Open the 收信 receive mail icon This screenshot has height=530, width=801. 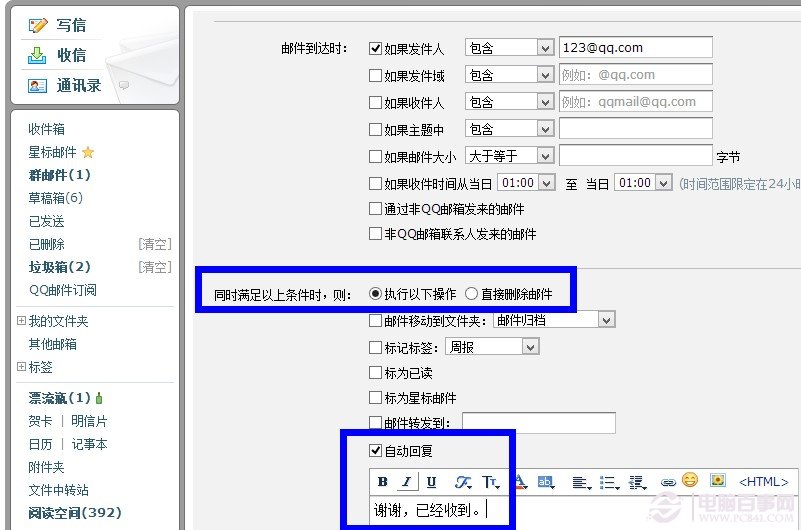[x=37, y=55]
